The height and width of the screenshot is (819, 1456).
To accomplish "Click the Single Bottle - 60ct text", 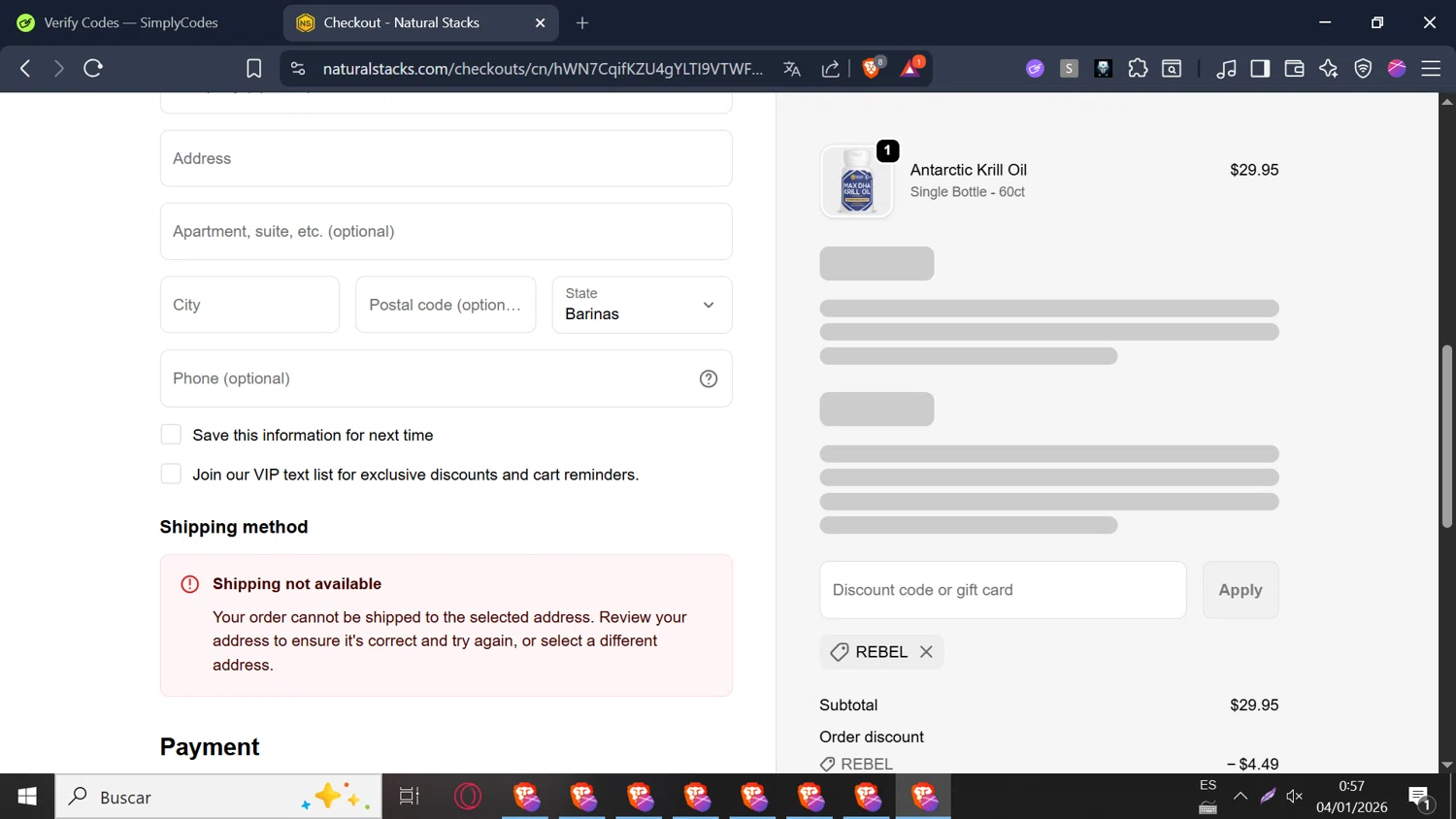I will tap(967, 192).
